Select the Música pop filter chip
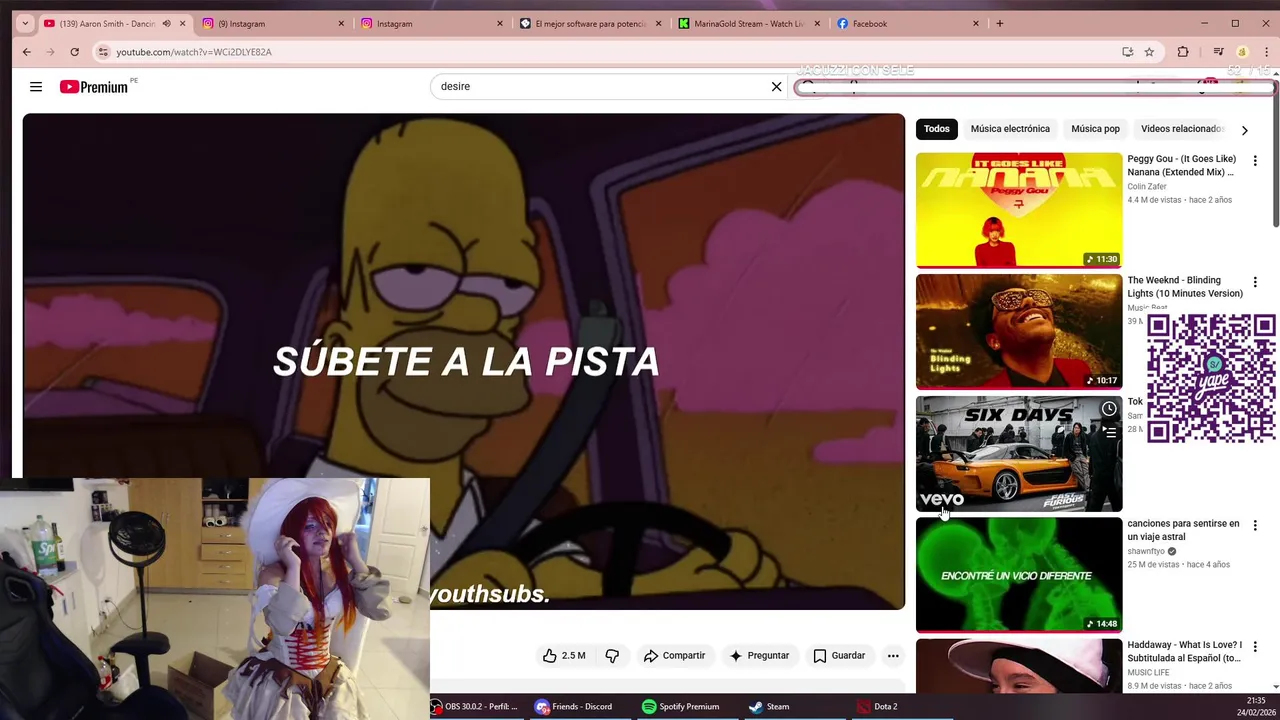Image resolution: width=1280 pixels, height=720 pixels. (x=1095, y=129)
